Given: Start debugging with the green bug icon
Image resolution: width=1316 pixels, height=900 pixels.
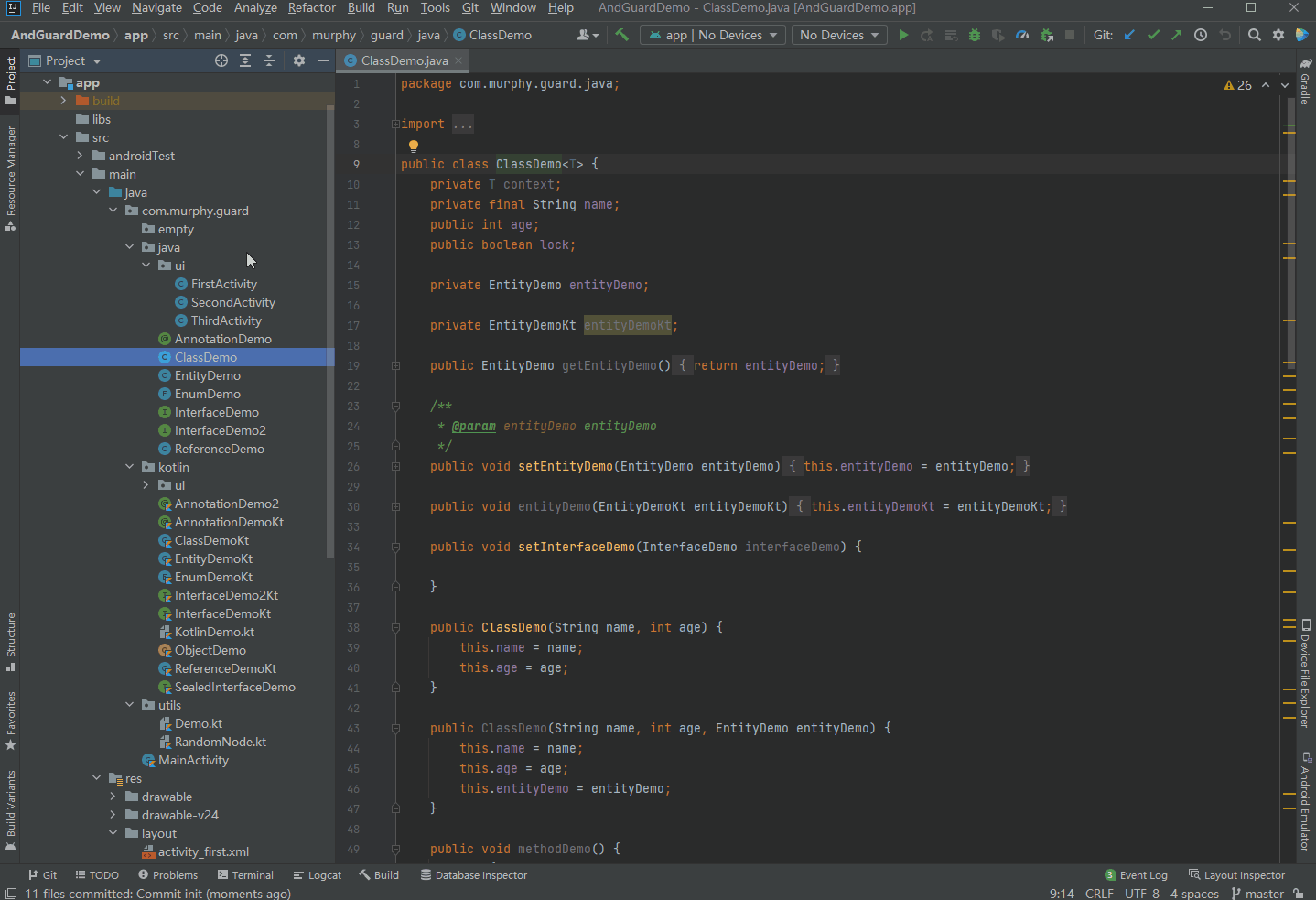Looking at the screenshot, I should 975,35.
